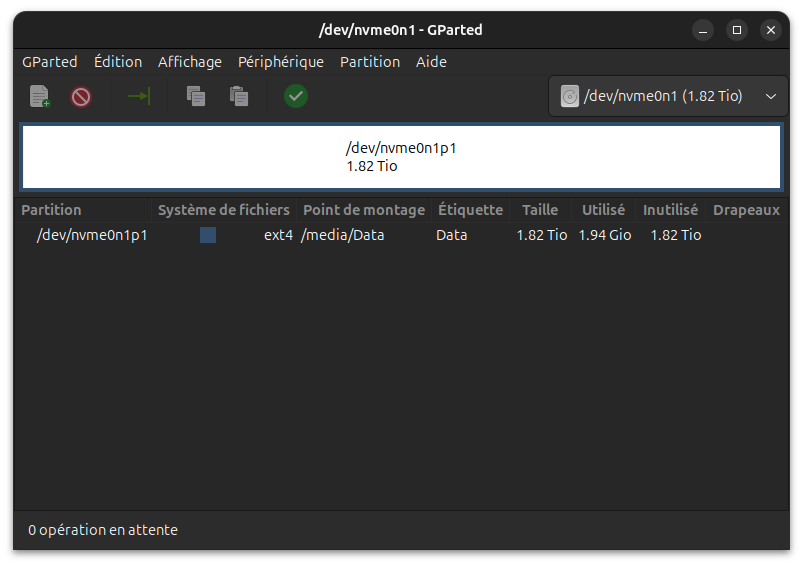Close the GParted window
Image resolution: width=803 pixels, height=566 pixels.
pos(771,30)
